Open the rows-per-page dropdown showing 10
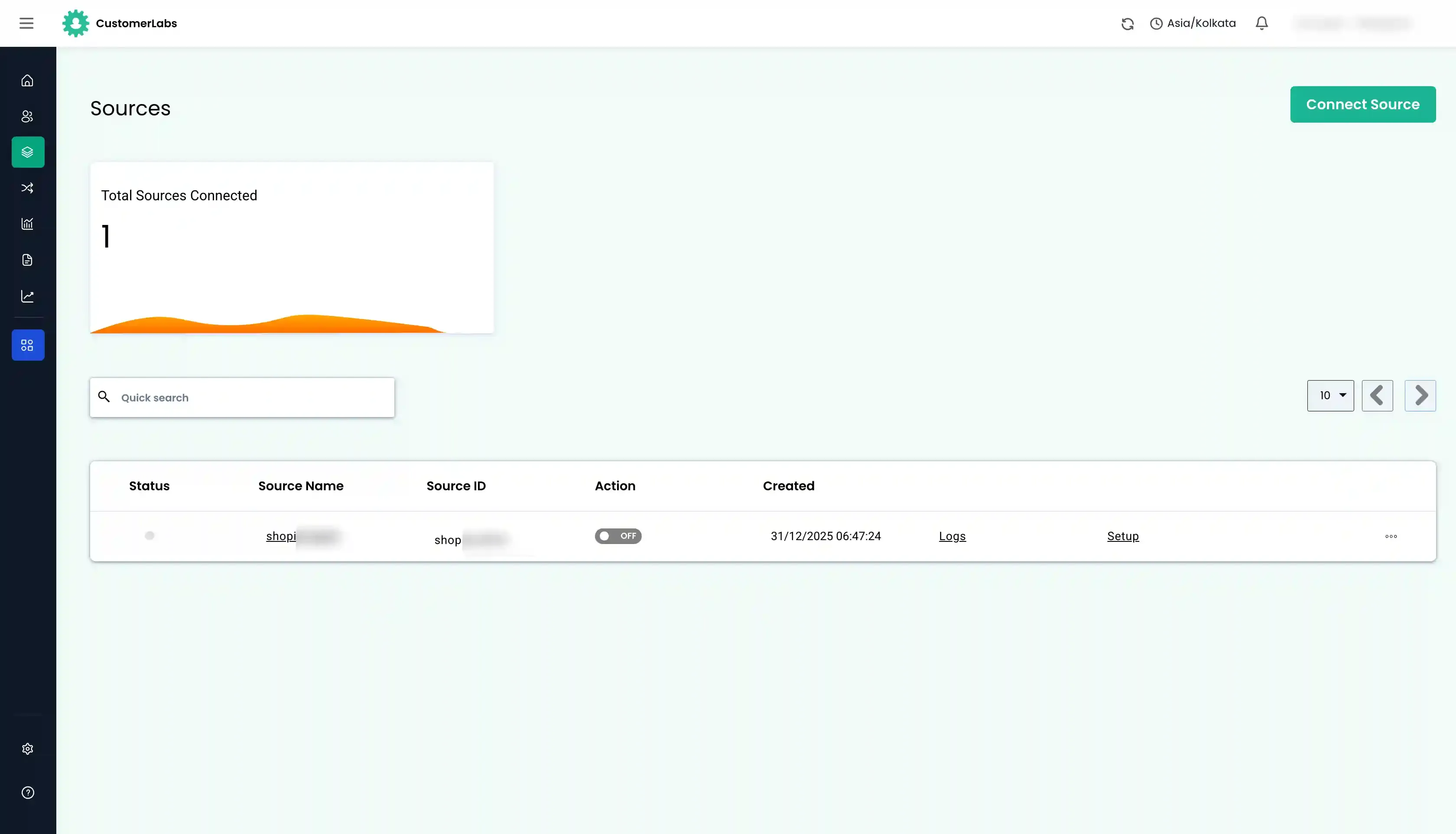Viewport: 1456px width, 834px height. [1330, 396]
